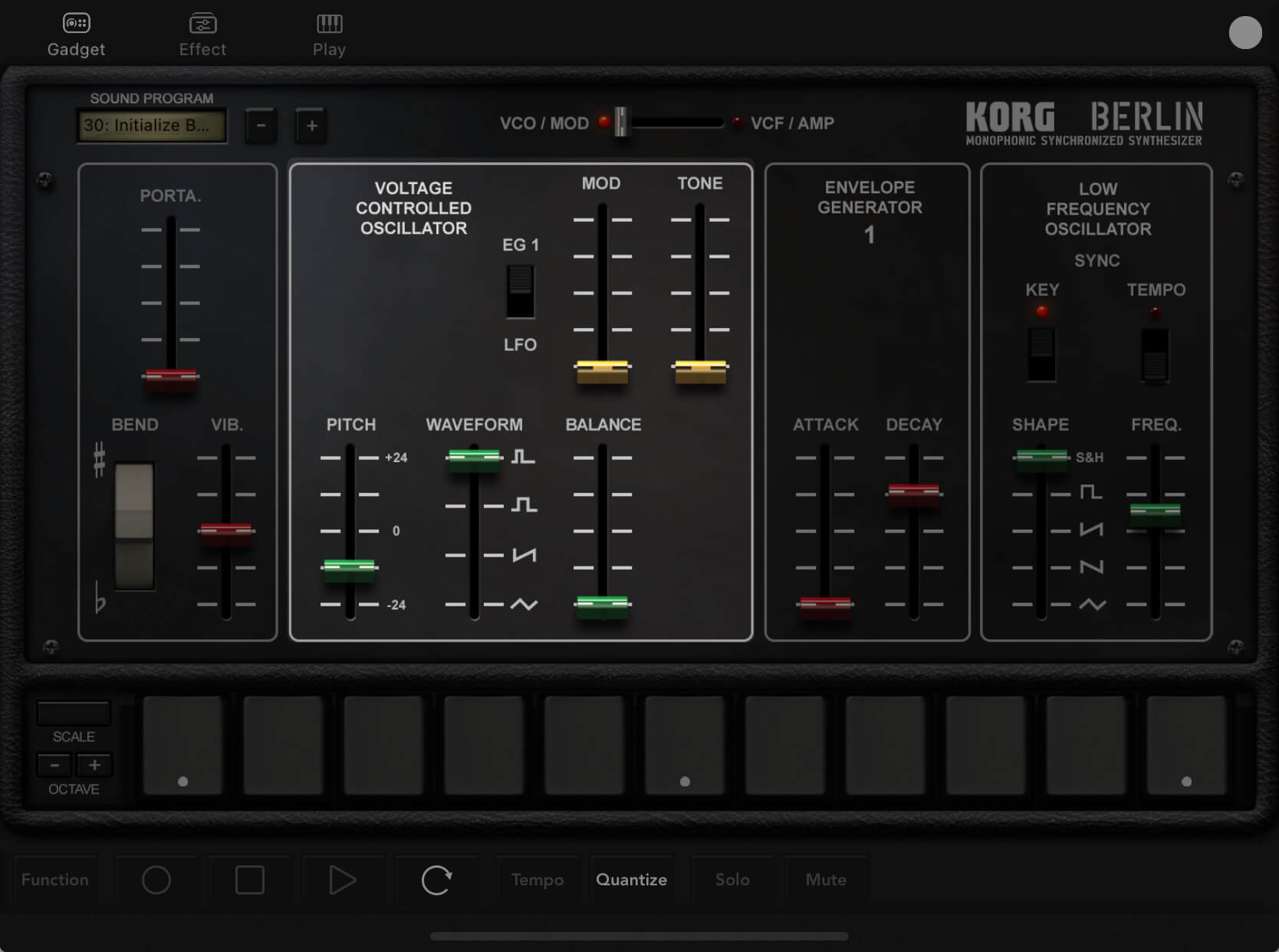1279x952 pixels.
Task: Tap the first keyboard pad
Action: (x=182, y=745)
